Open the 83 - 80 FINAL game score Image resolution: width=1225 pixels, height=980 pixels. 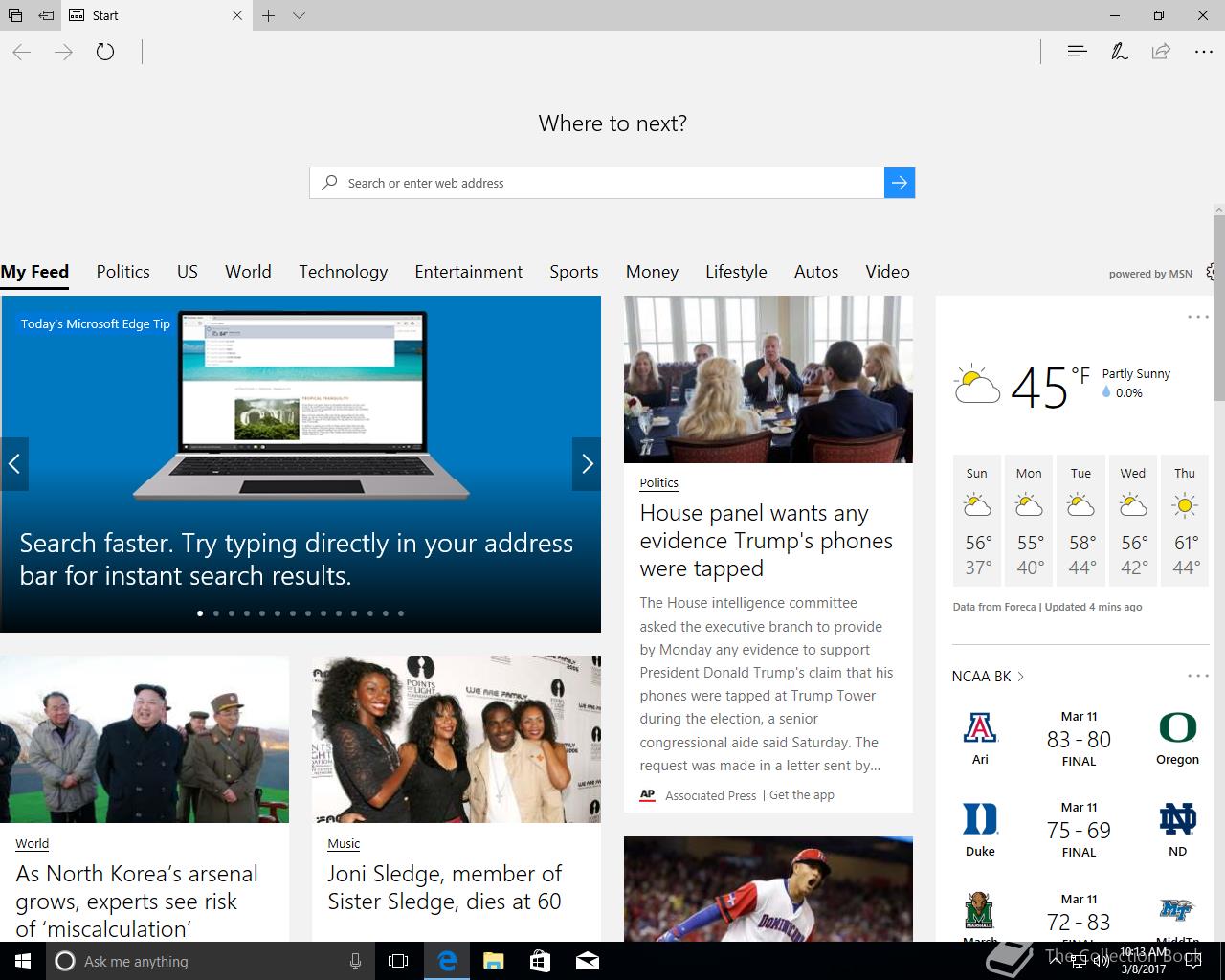(1079, 740)
